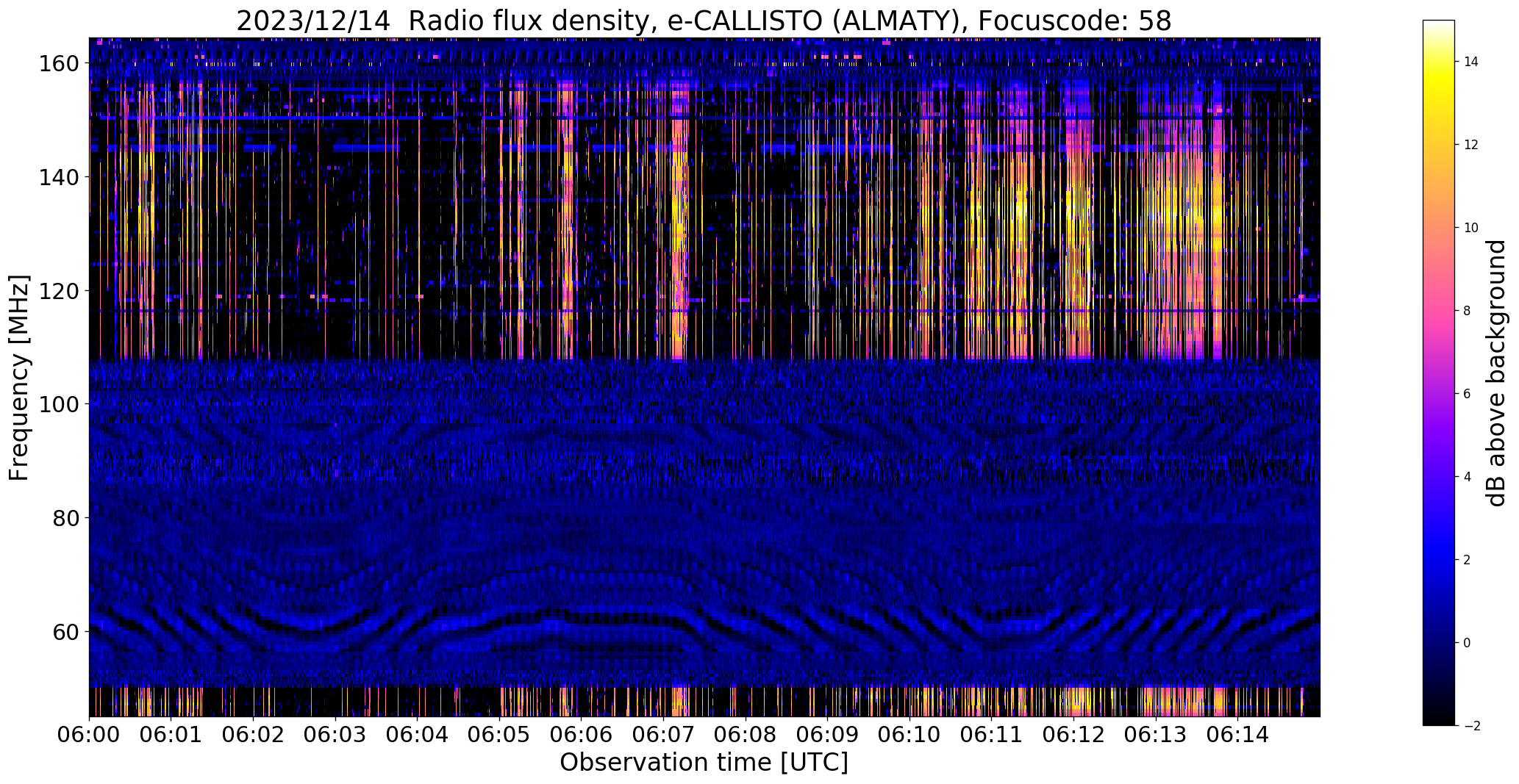The height and width of the screenshot is (784, 1519).
Task: Click the colorbar tick value 6
Action: pos(1468,394)
